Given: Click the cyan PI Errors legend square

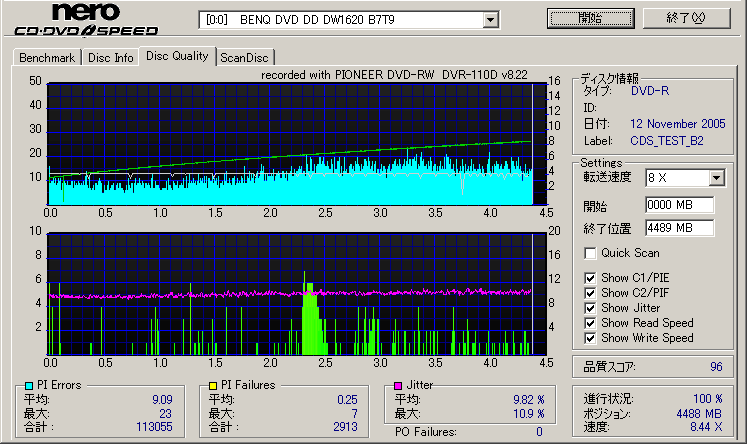Looking at the screenshot, I should pos(29,385).
